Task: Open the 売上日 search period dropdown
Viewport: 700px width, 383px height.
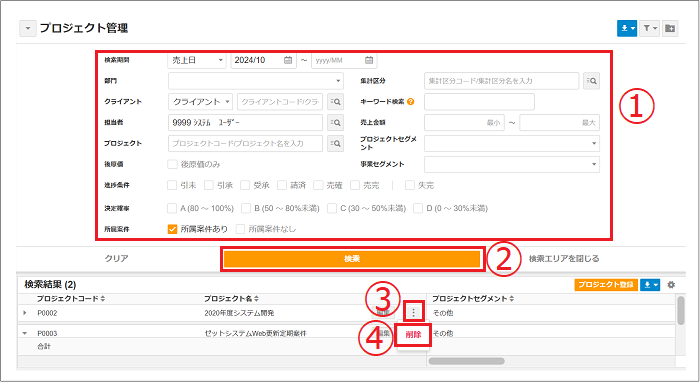Action: [197, 60]
